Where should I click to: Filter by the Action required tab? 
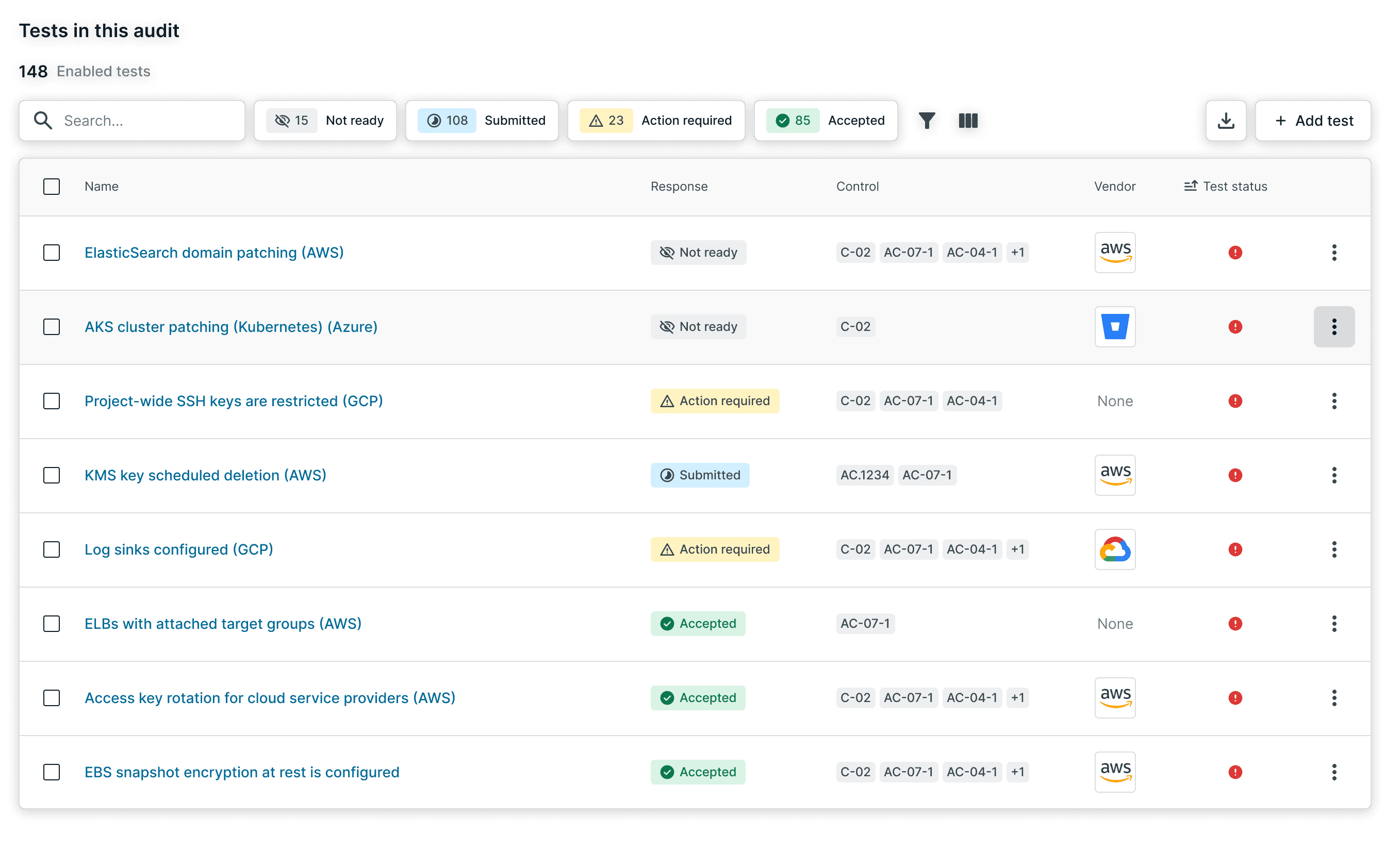[656, 121]
